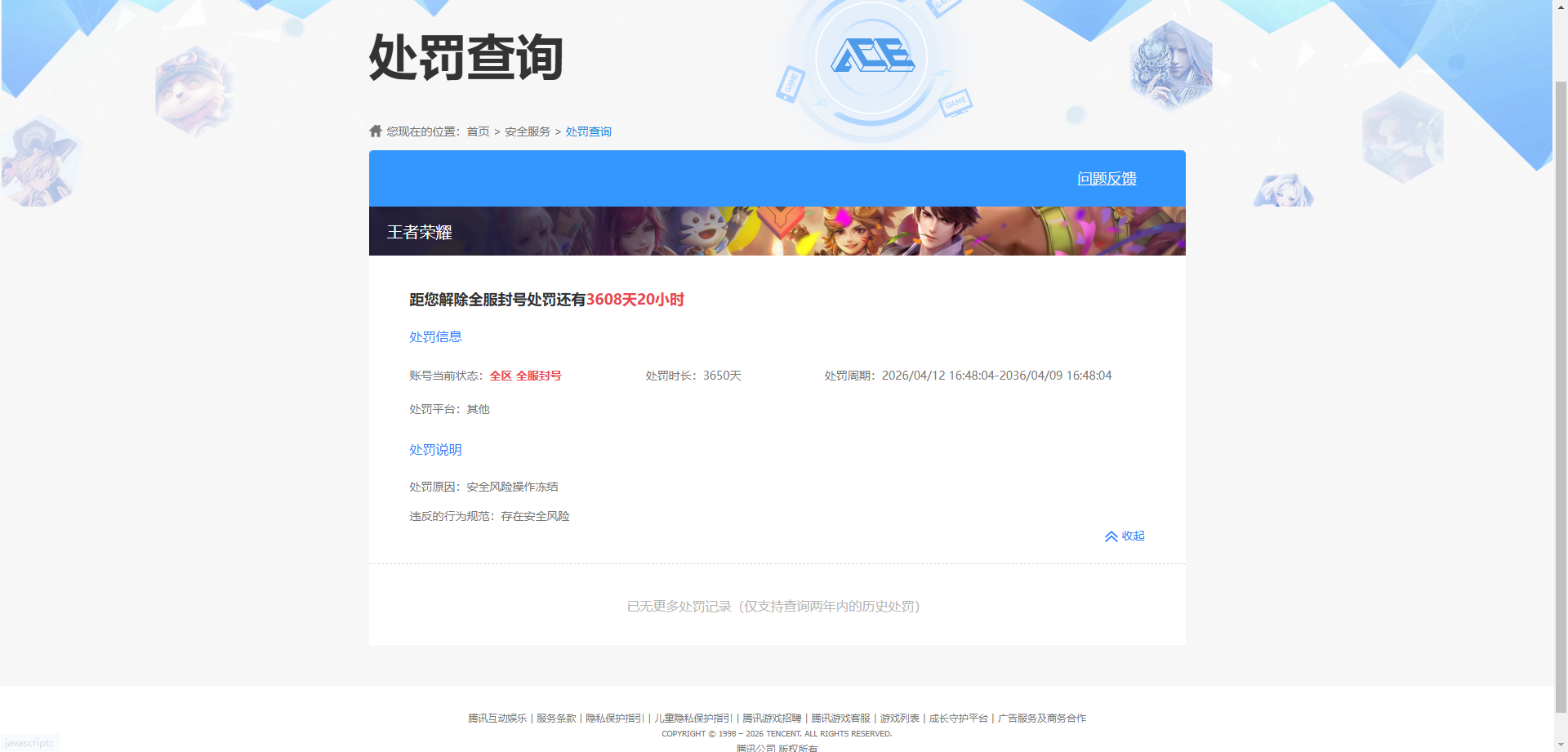Image resolution: width=1568 pixels, height=752 pixels.
Task: Click the 处罚时长 value 3650天
Action: (722, 376)
